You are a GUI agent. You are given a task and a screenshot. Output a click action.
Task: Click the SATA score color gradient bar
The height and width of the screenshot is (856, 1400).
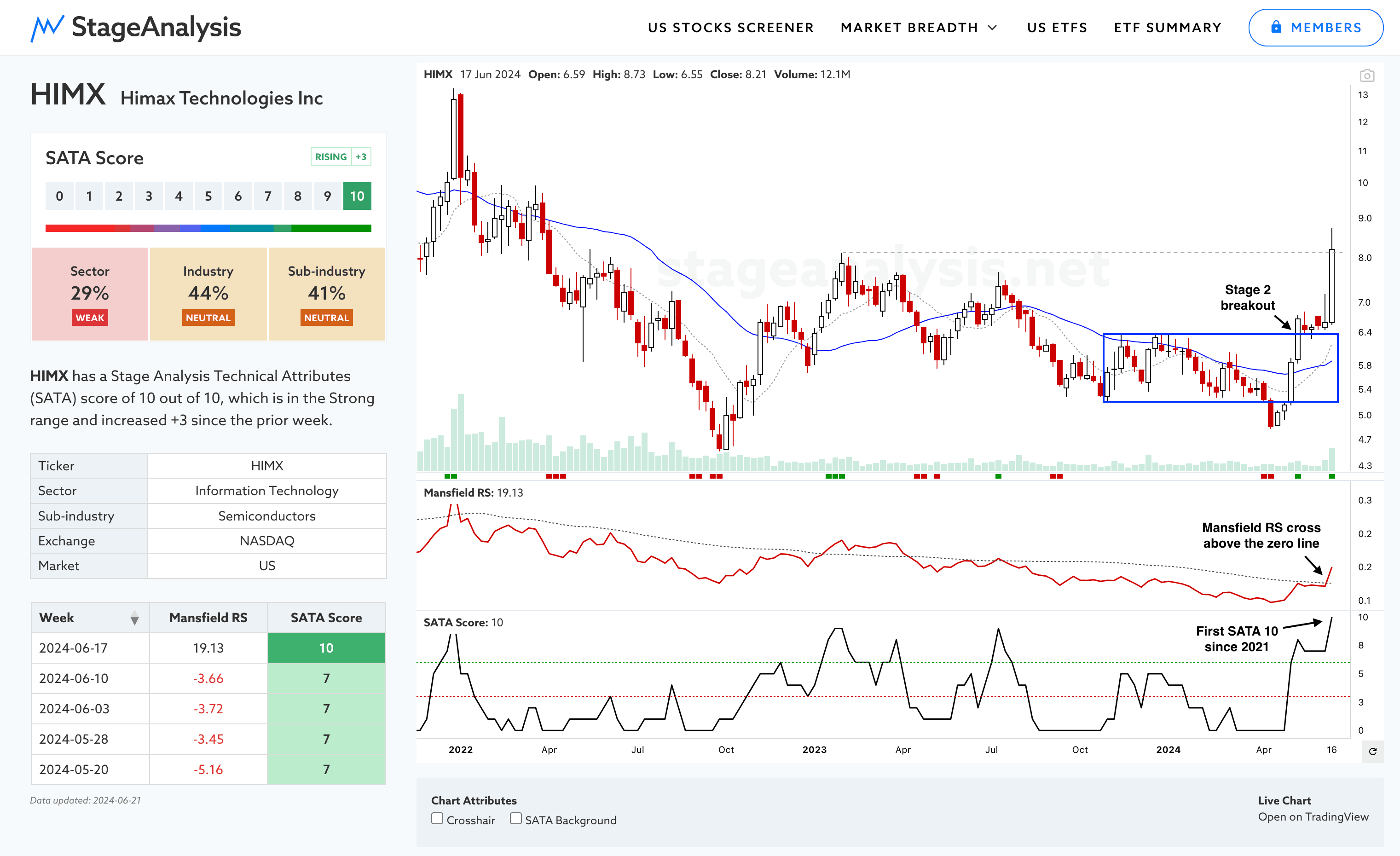coord(208,228)
